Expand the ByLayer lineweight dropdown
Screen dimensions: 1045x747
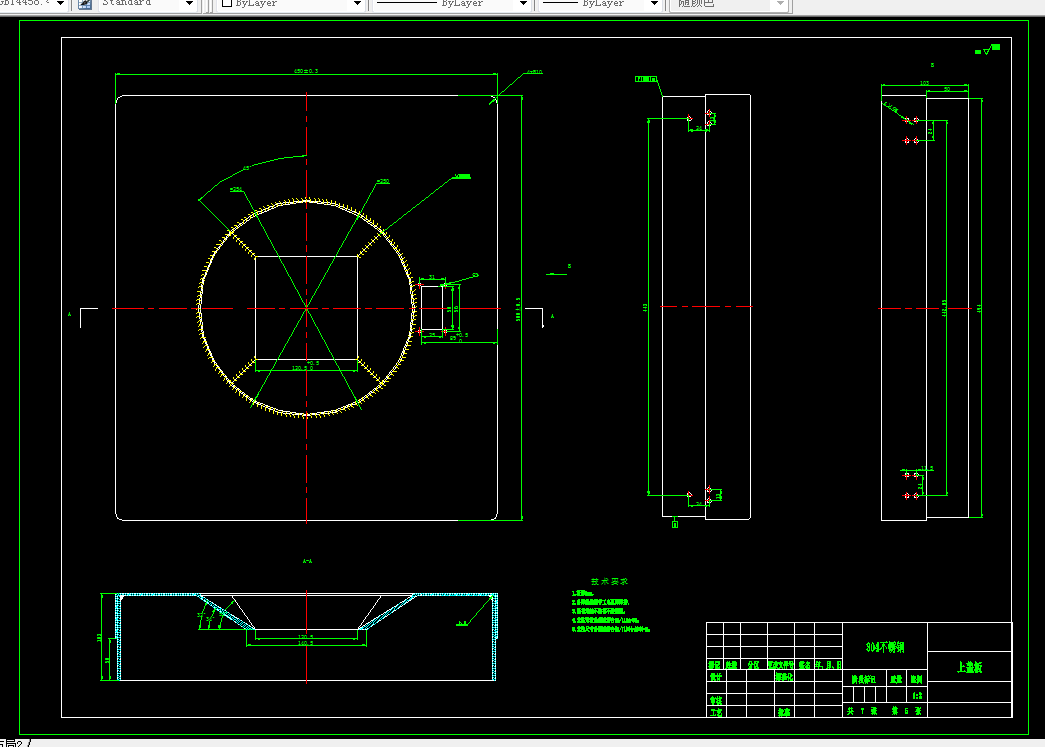click(654, 4)
